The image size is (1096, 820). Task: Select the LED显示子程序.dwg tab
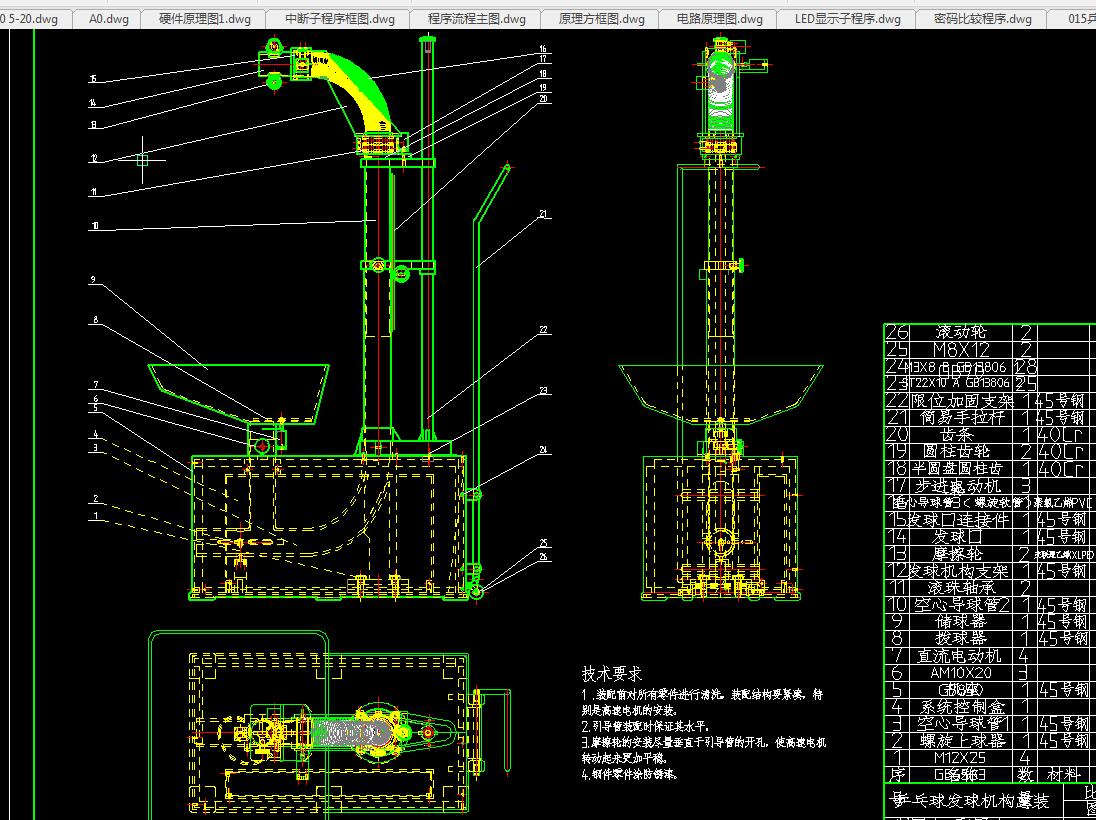pos(847,19)
